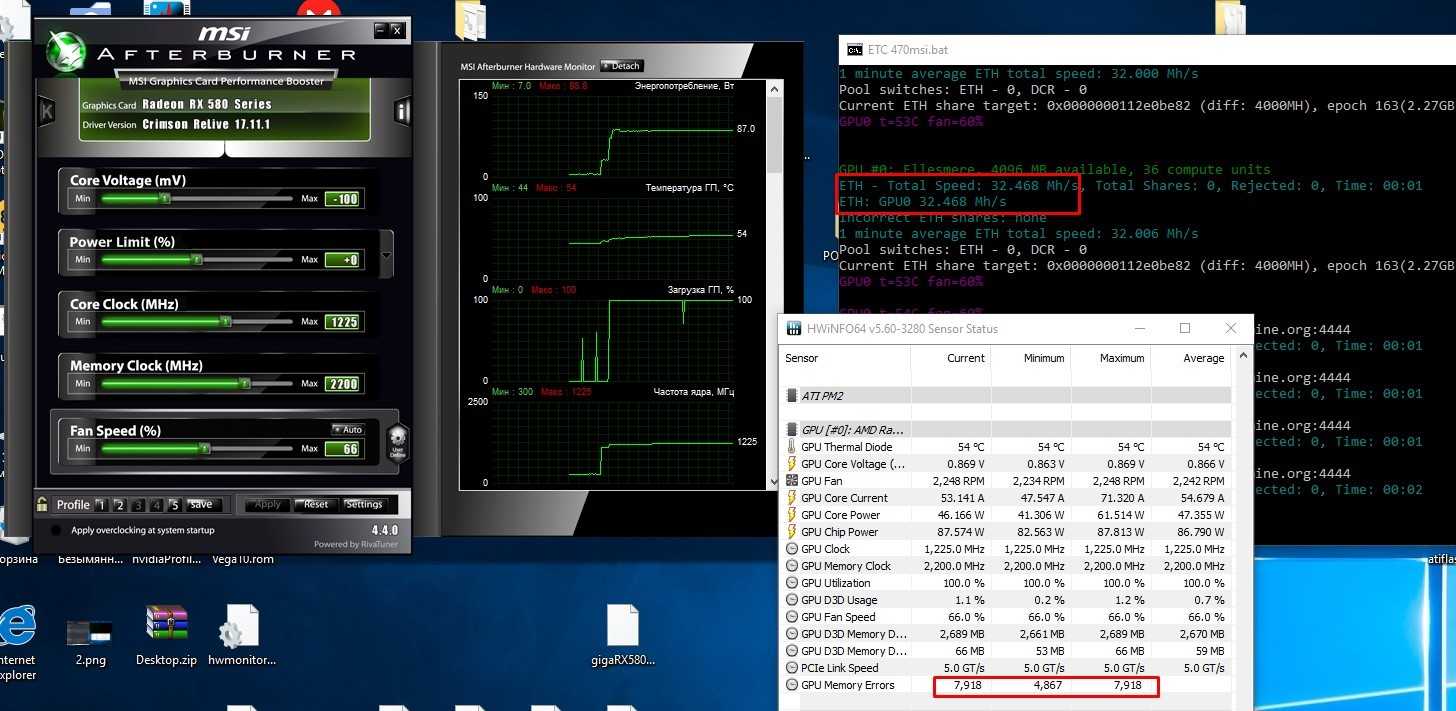Screen dimensions: 1456x711
Task: Select profile slot 5
Action: click(173, 505)
